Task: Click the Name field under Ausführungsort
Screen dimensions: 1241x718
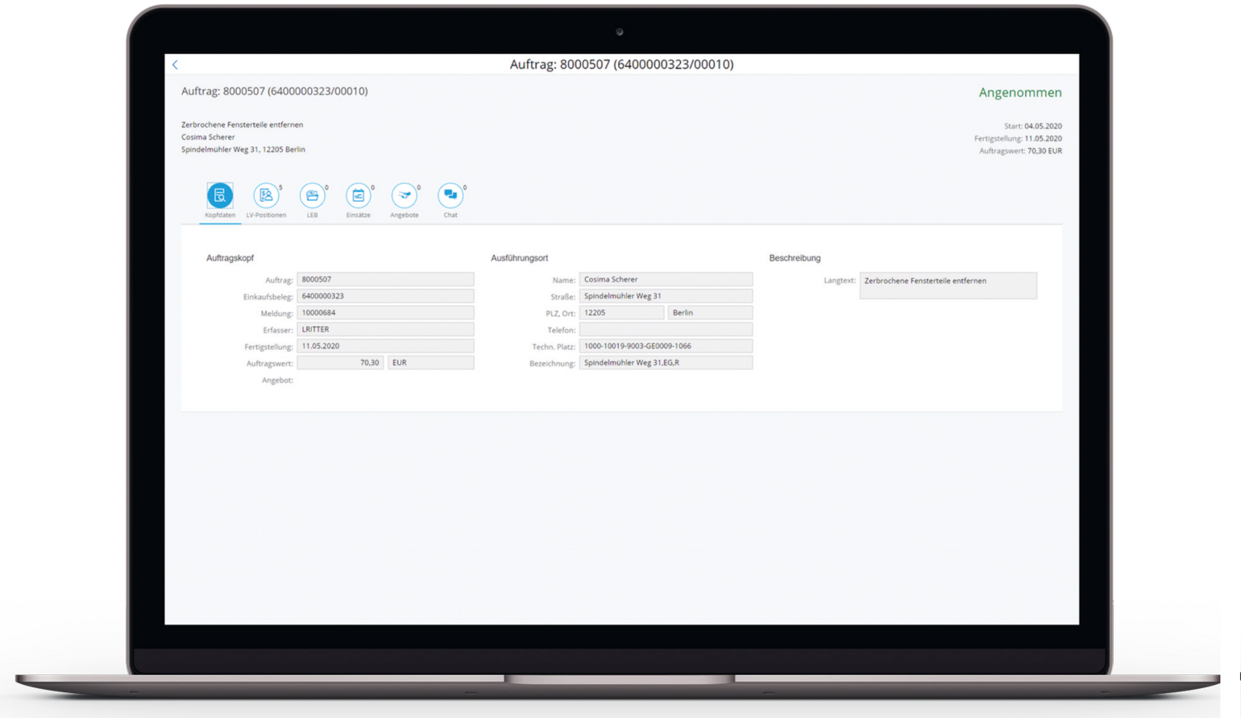Action: tap(665, 280)
